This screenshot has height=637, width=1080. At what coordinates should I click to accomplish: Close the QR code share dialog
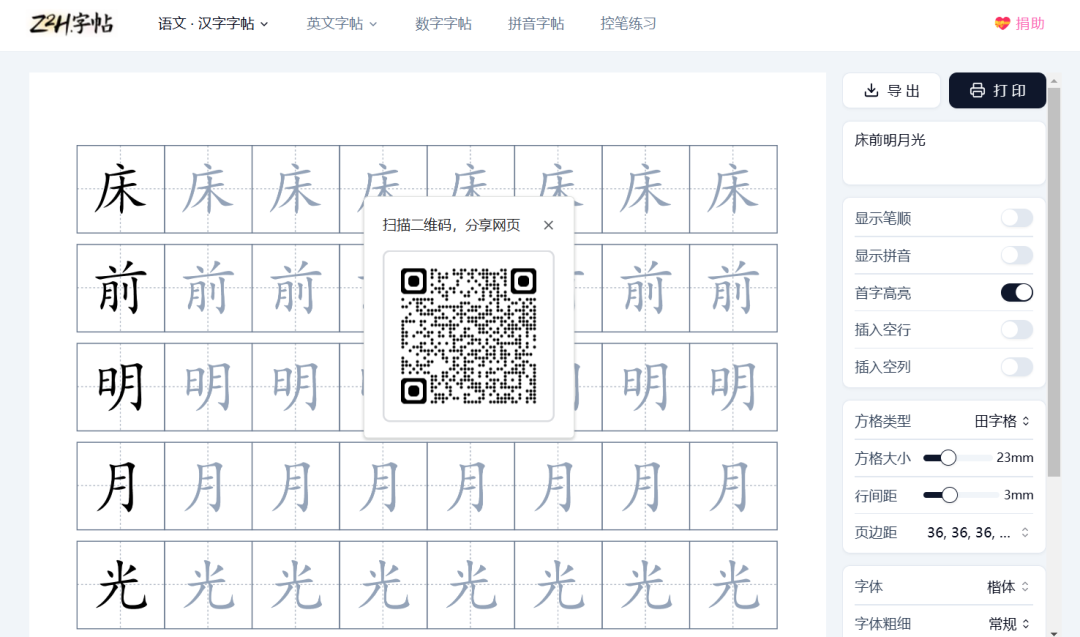(548, 225)
